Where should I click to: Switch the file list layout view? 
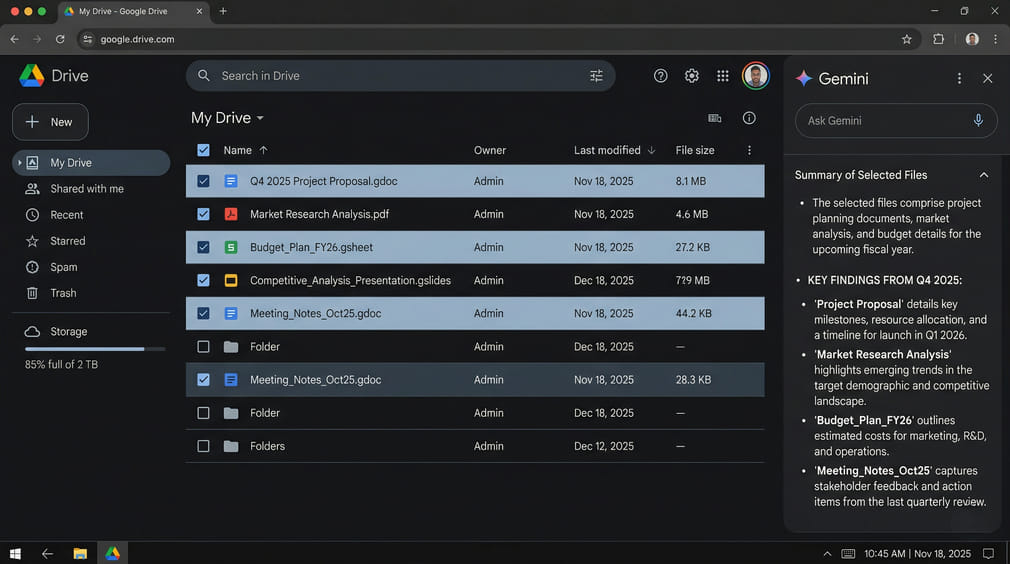pos(714,118)
